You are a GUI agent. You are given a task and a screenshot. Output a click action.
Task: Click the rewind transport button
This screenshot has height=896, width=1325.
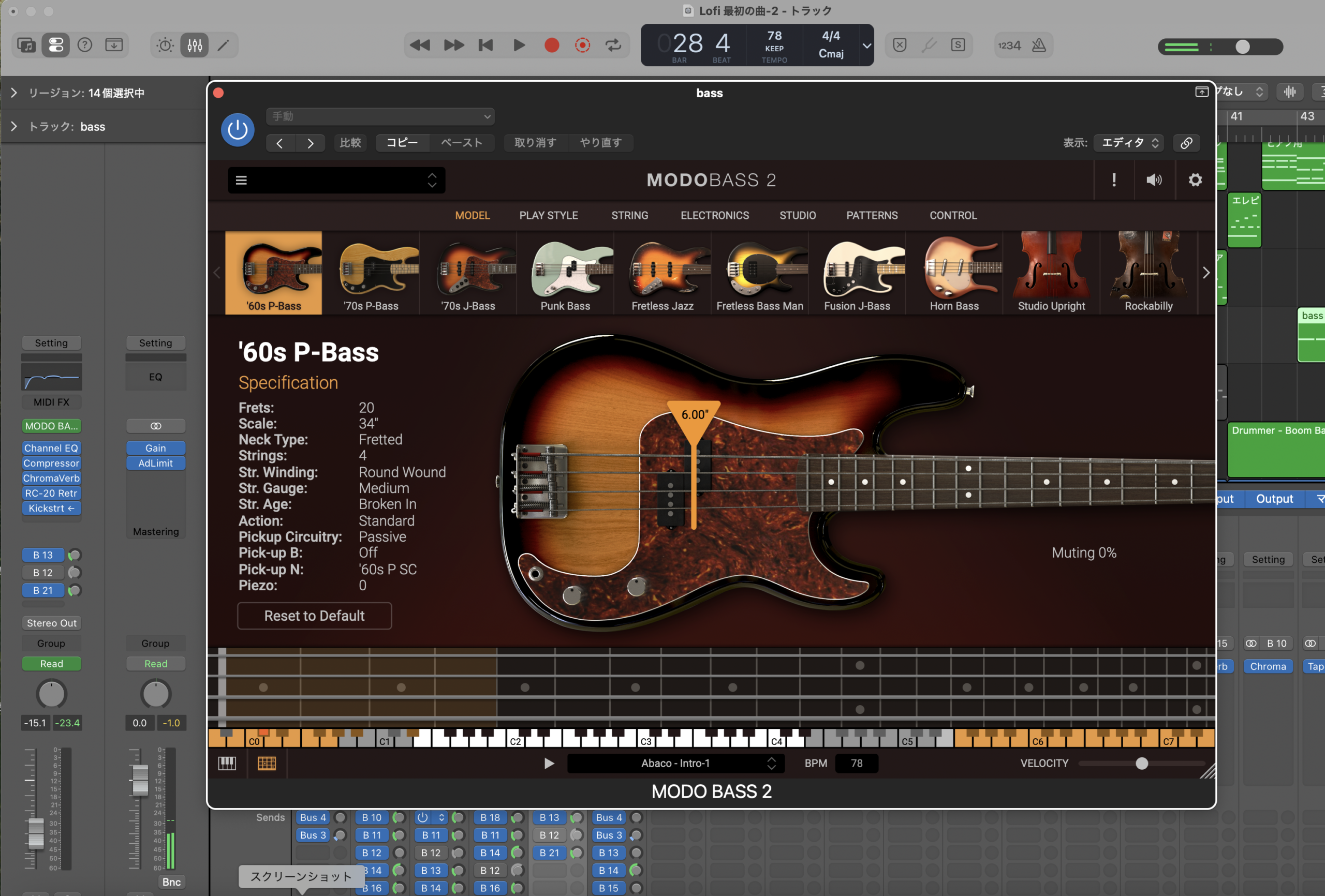click(x=420, y=45)
